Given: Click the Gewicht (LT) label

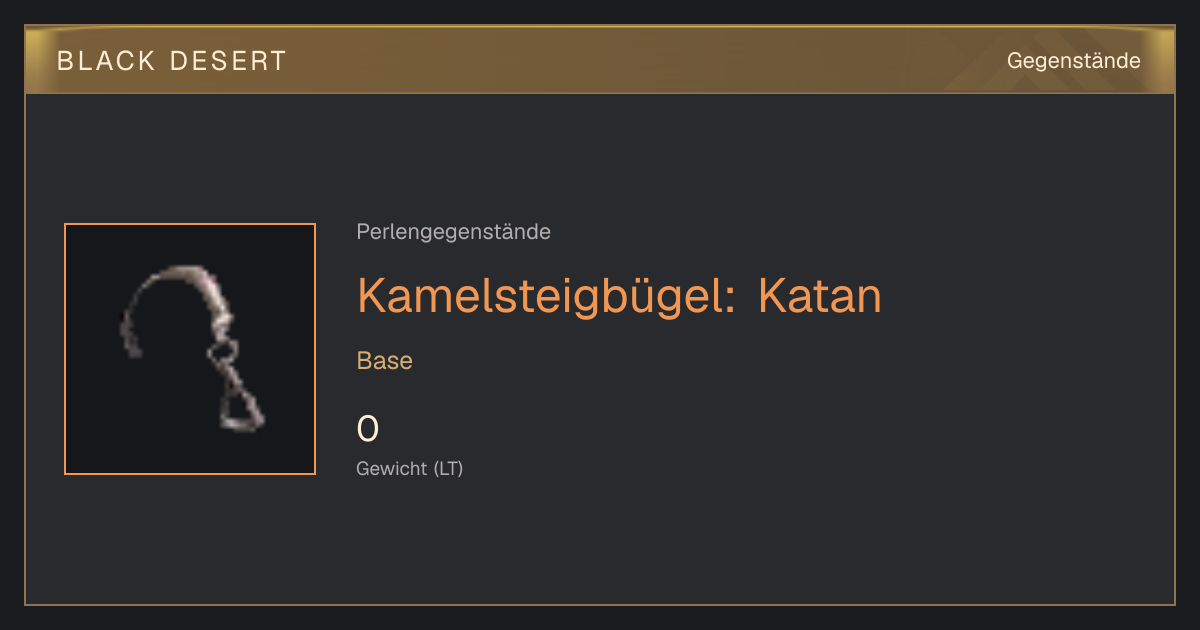Looking at the screenshot, I should pyautogui.click(x=410, y=468).
